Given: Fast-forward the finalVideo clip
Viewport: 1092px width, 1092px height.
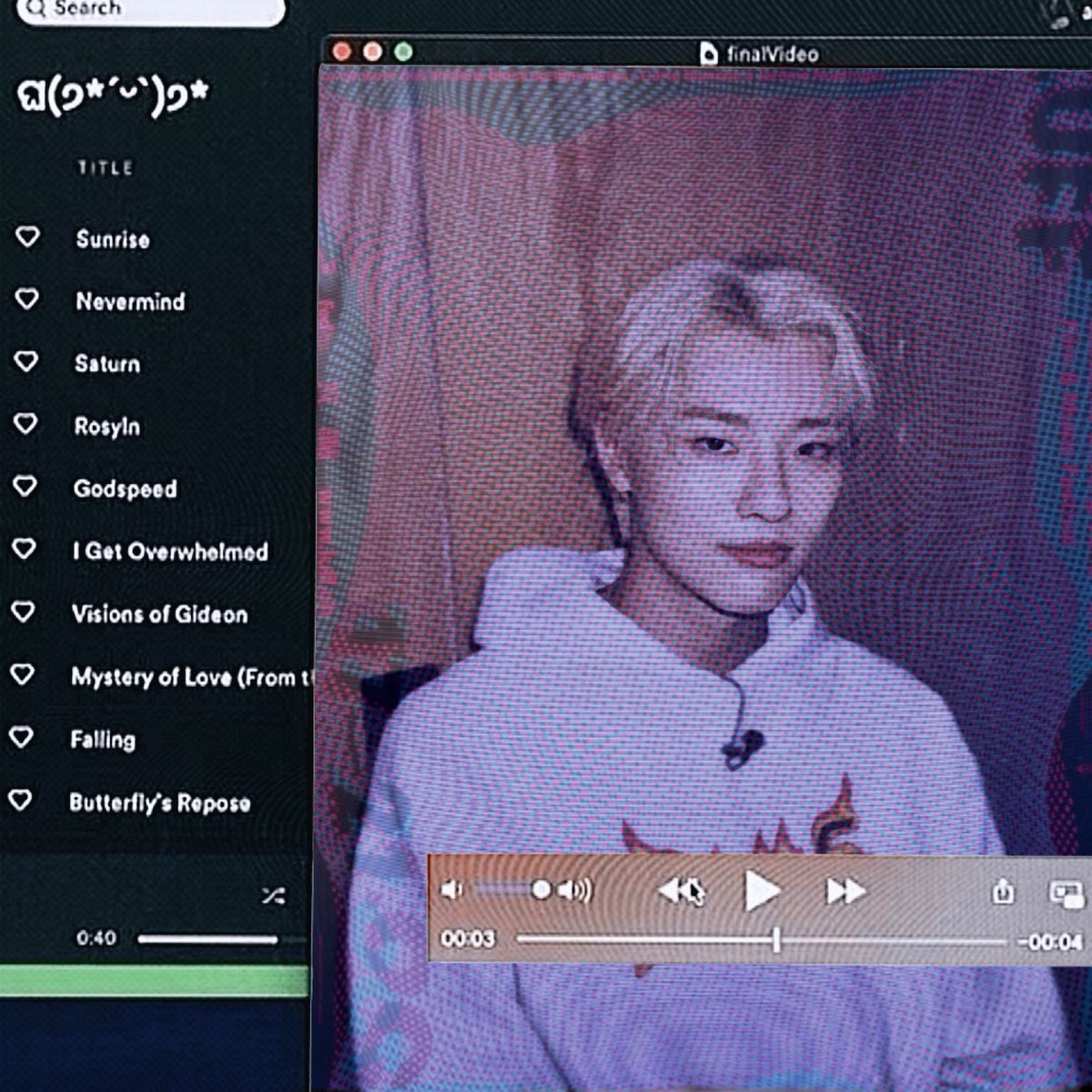Looking at the screenshot, I should pyautogui.click(x=845, y=891).
